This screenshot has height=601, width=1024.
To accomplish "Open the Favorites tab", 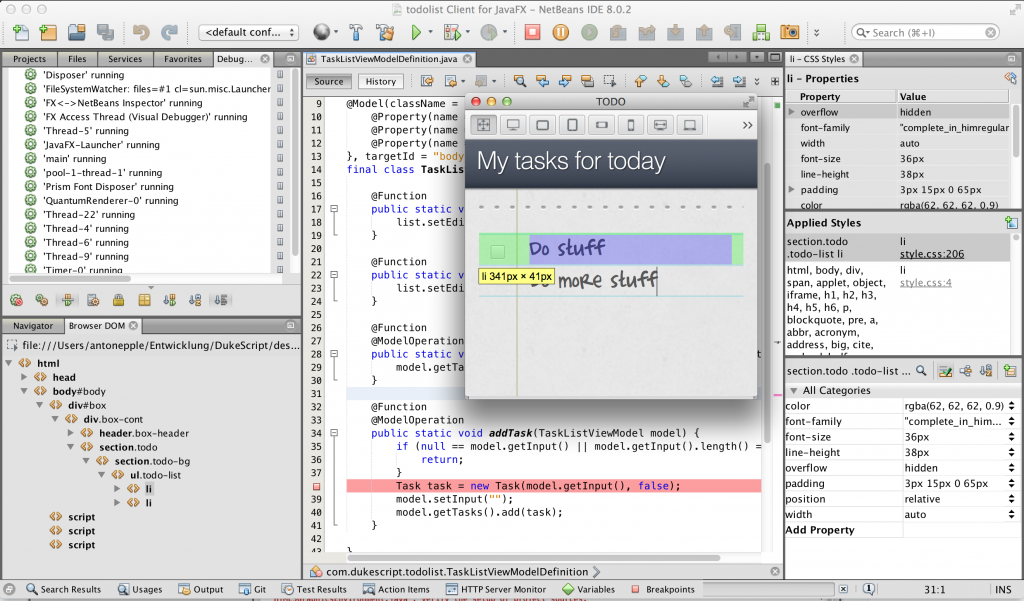I will 183,59.
